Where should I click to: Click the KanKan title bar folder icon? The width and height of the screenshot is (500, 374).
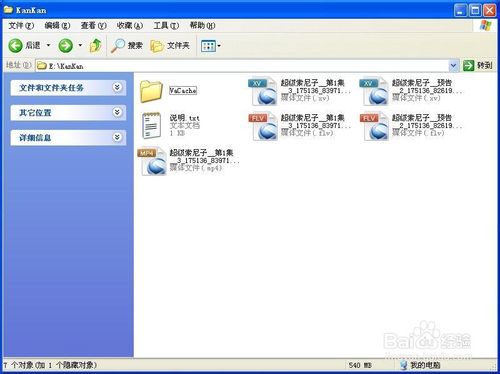point(8,10)
